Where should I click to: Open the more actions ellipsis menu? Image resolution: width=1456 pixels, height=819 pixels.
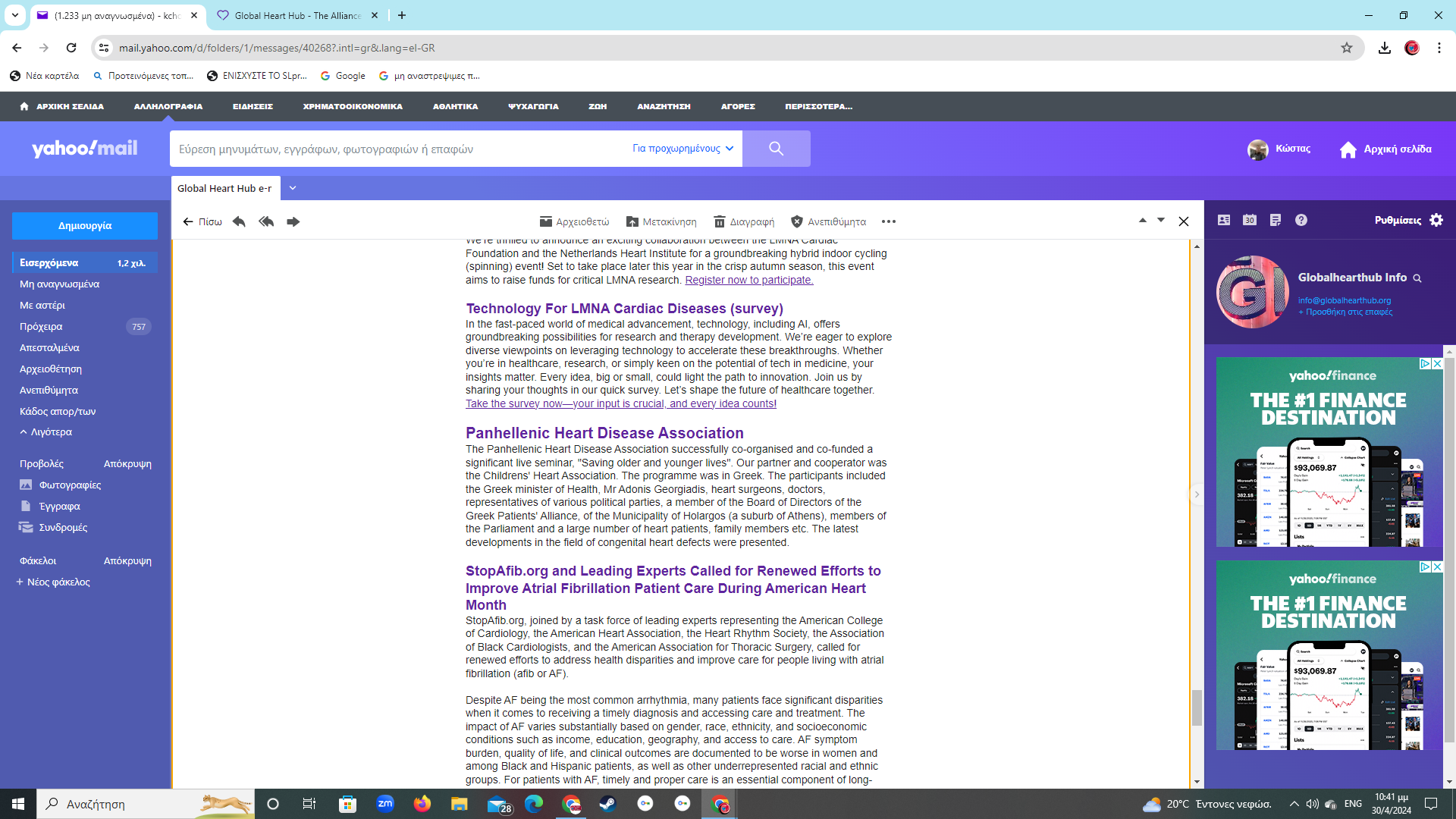tap(889, 221)
